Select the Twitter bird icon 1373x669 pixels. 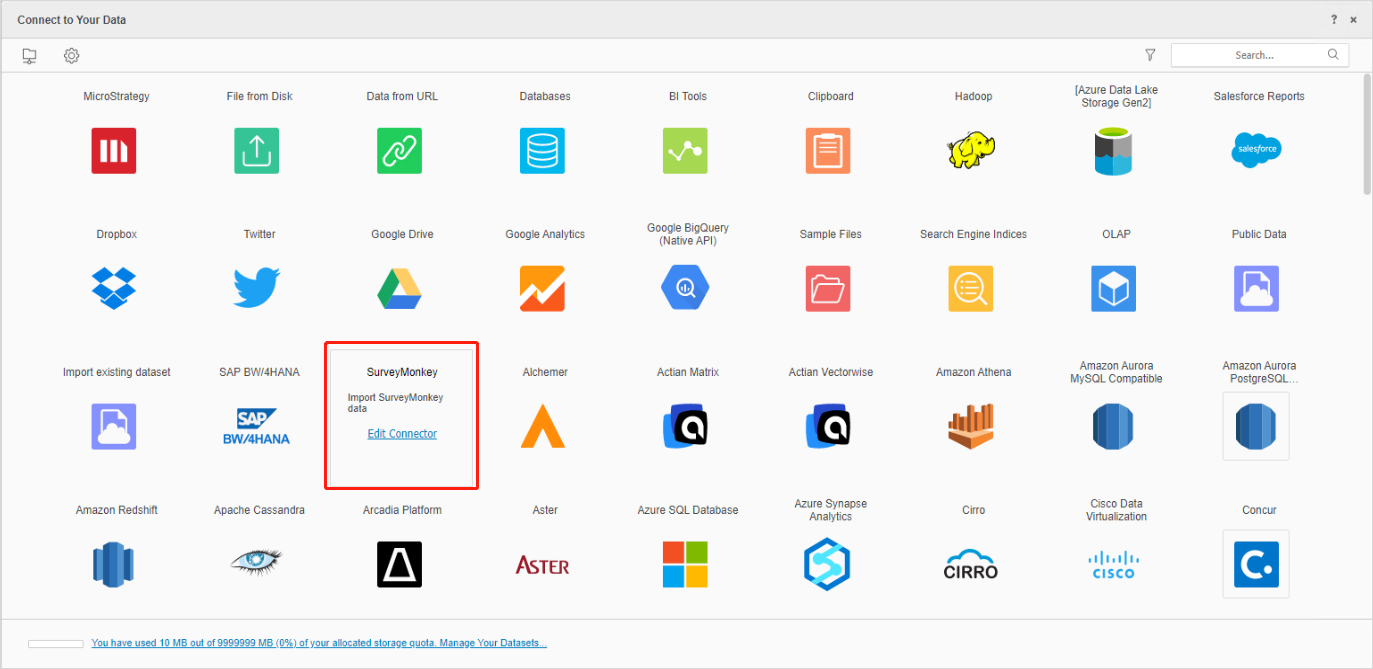[256, 288]
